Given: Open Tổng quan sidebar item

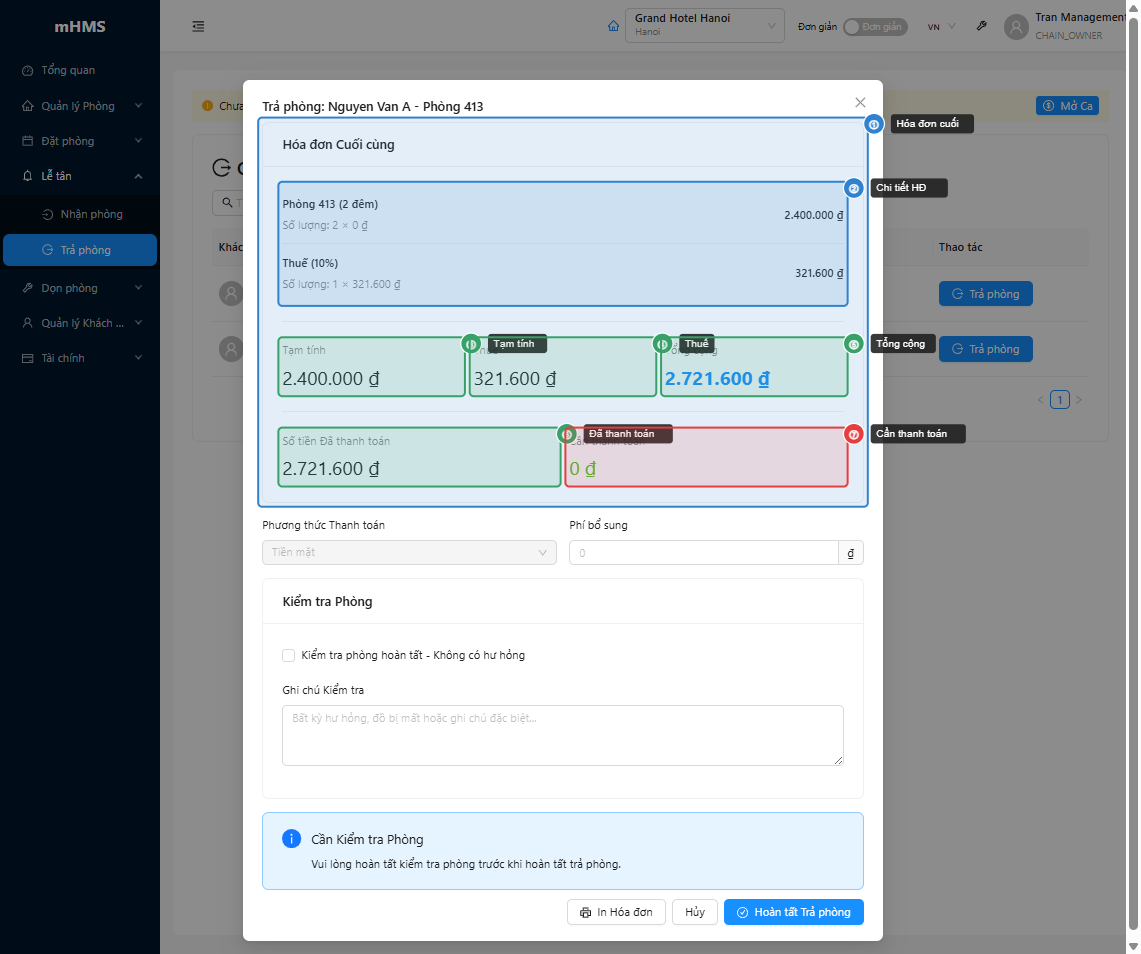Looking at the screenshot, I should pos(68,70).
